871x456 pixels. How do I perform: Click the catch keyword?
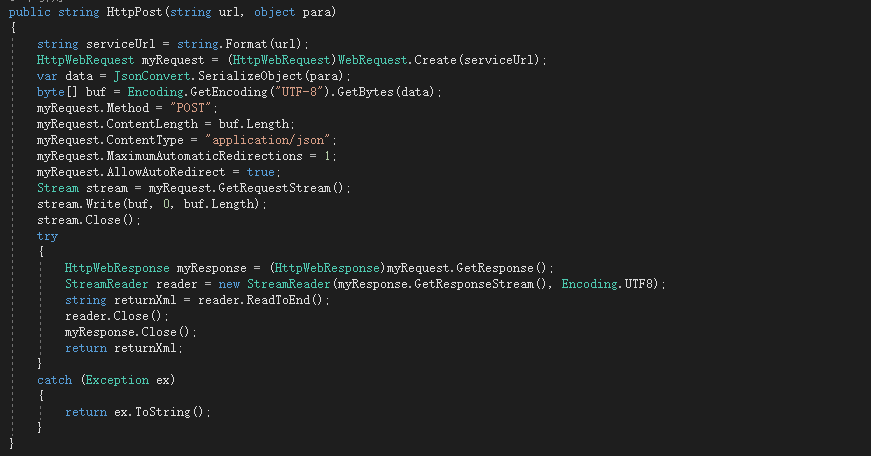tap(54, 380)
